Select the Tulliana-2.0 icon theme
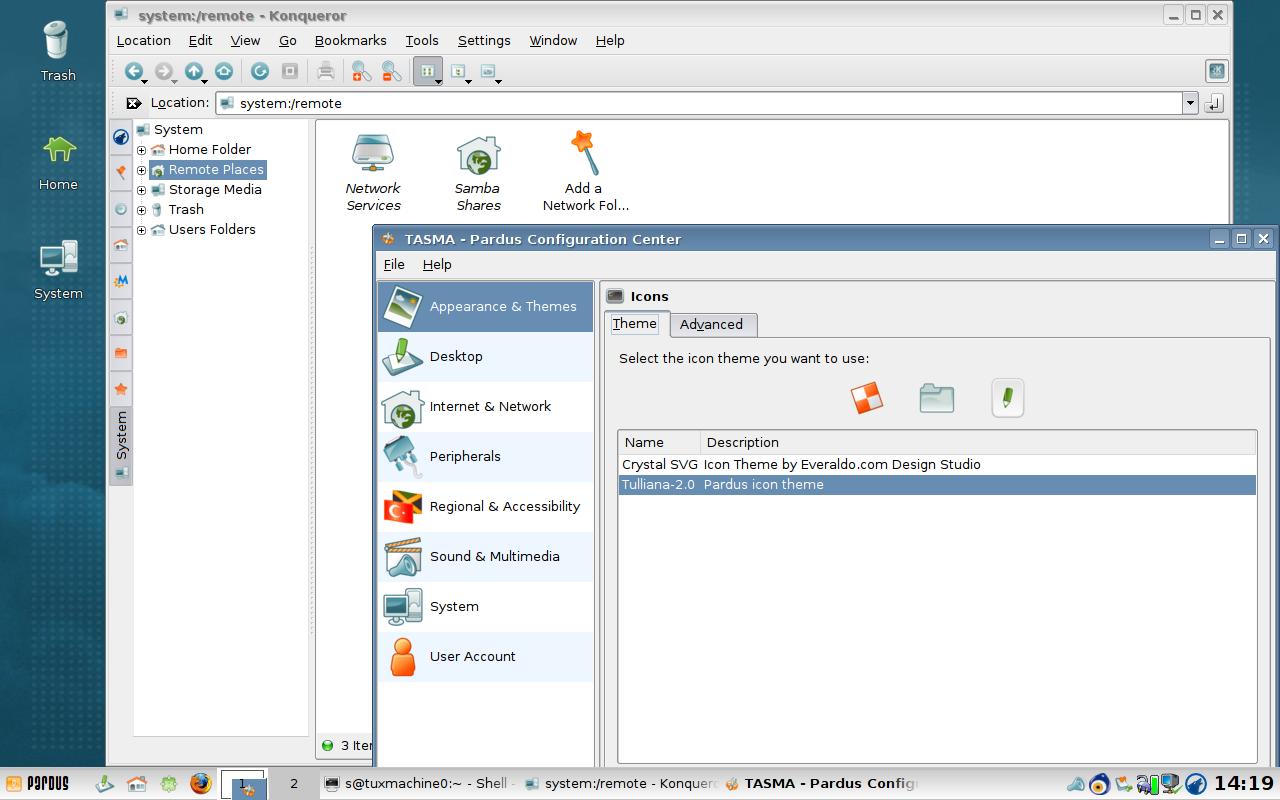The image size is (1280, 800). pyautogui.click(x=937, y=485)
